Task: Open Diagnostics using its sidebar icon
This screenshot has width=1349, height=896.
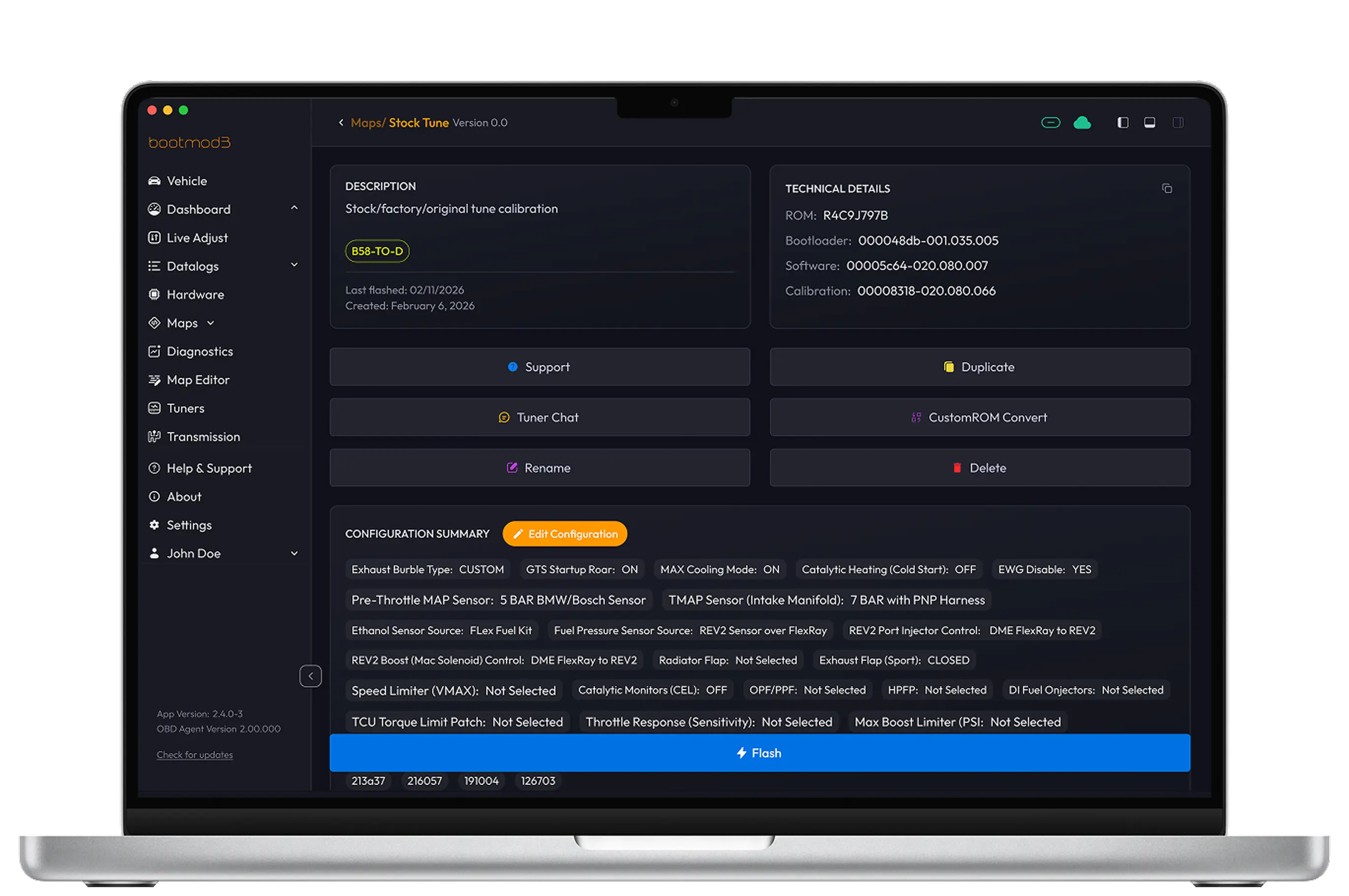Action: [154, 352]
